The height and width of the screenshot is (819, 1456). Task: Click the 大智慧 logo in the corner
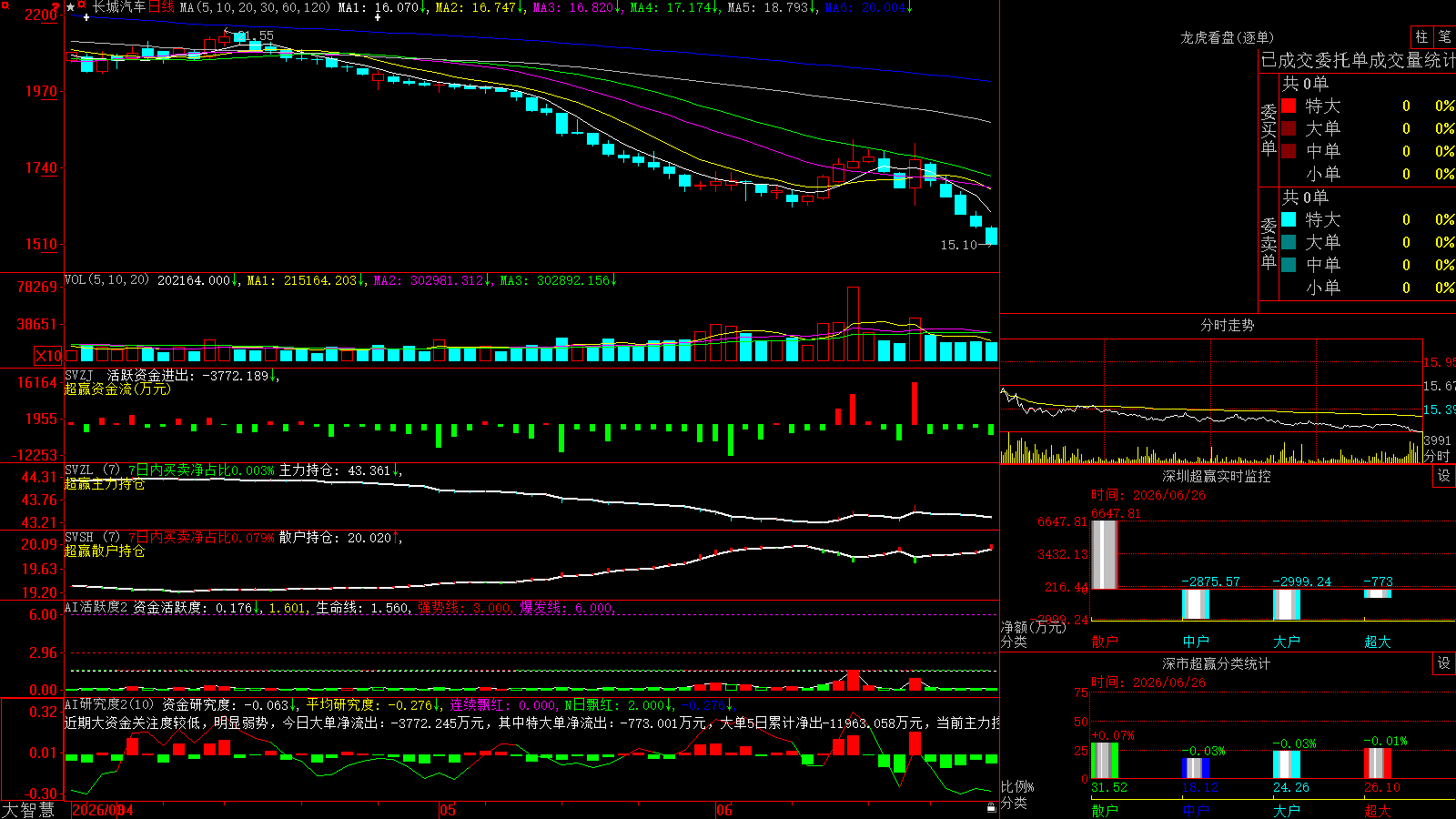(x=28, y=810)
